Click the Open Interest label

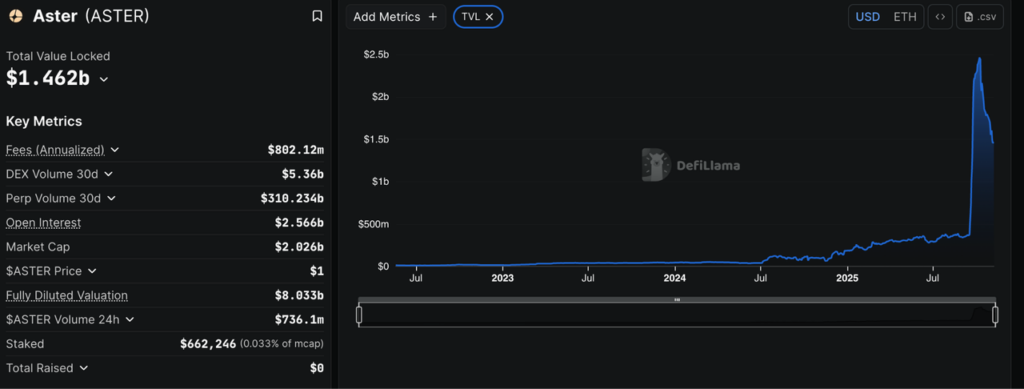point(43,223)
